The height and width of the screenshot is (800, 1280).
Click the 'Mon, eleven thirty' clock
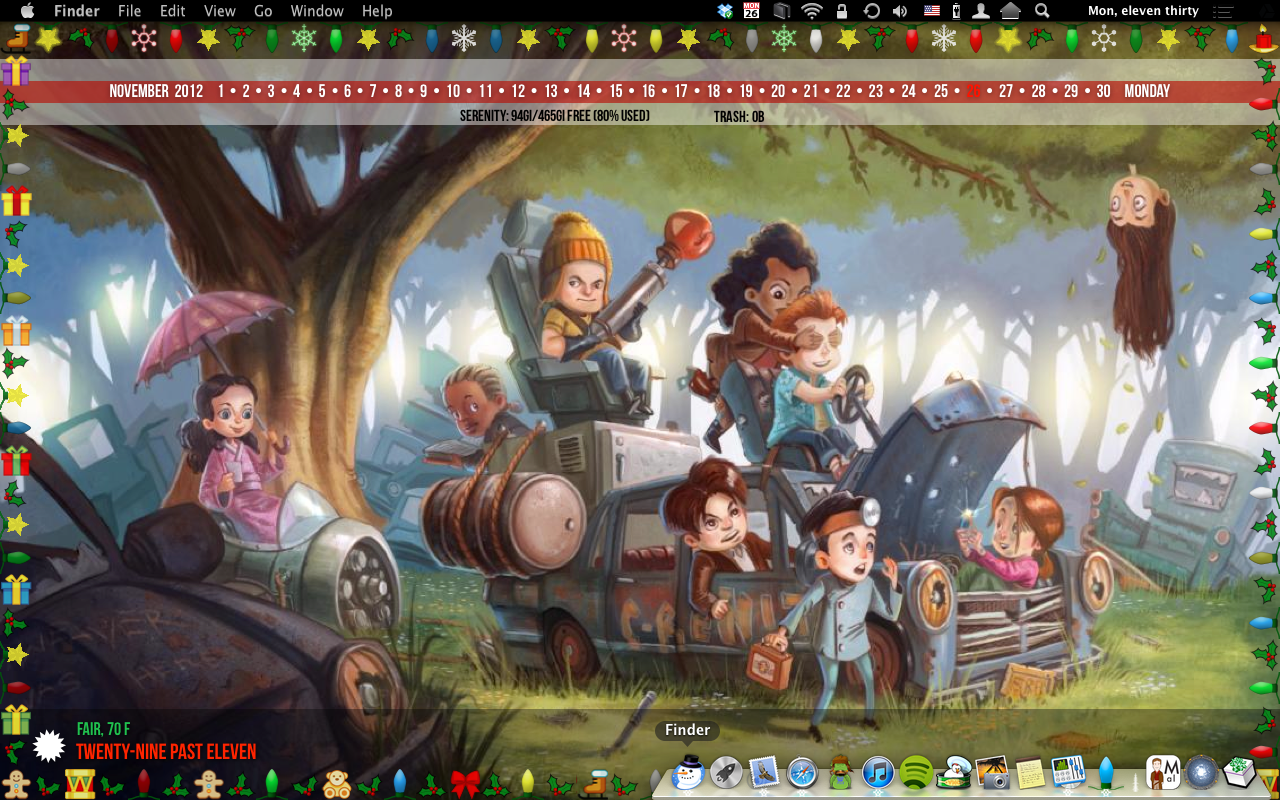(x=1143, y=11)
